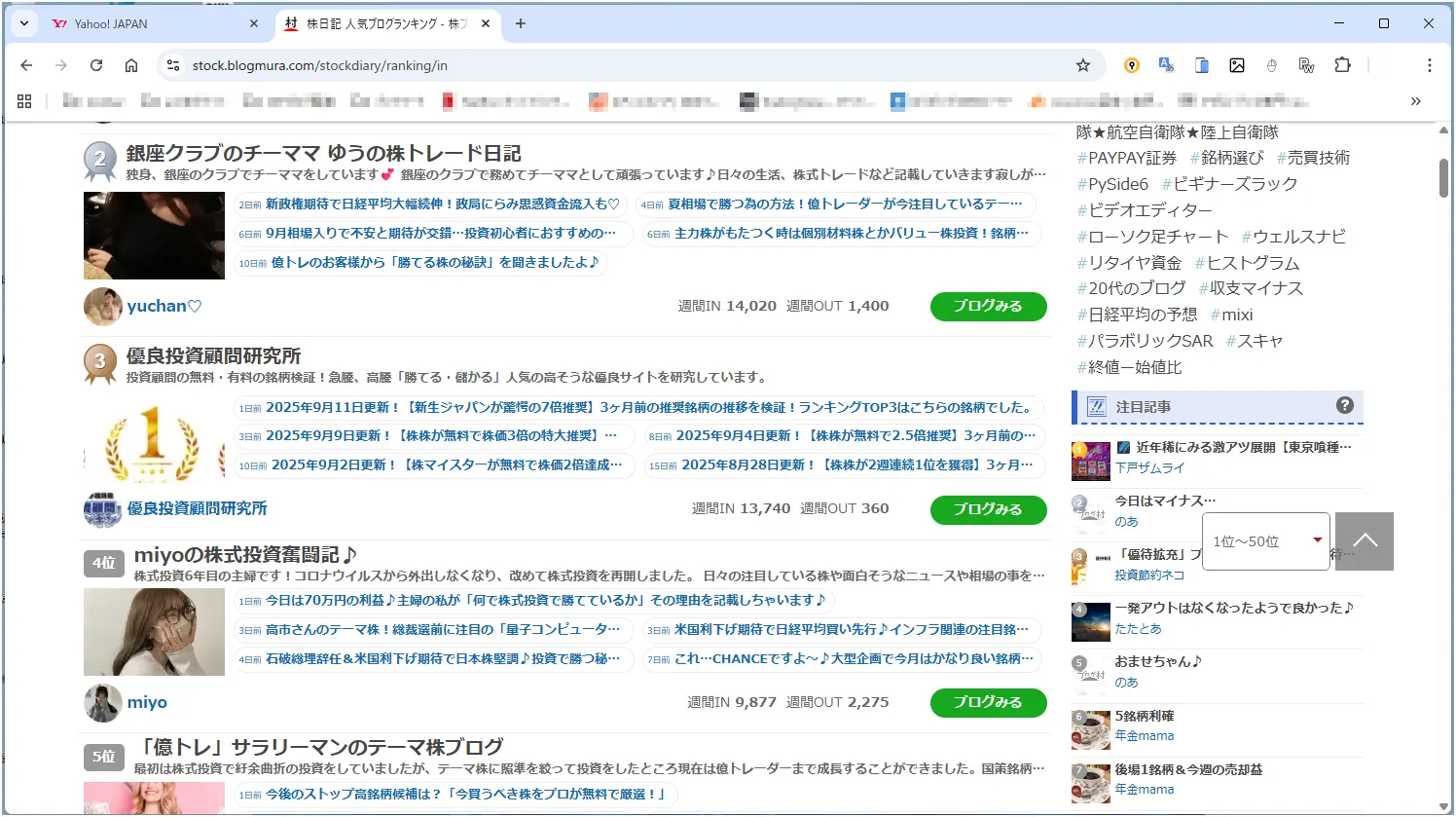Click the #PAYPAY証券 hashtag link
Screen dimensions: 1456x817
pos(1126,158)
